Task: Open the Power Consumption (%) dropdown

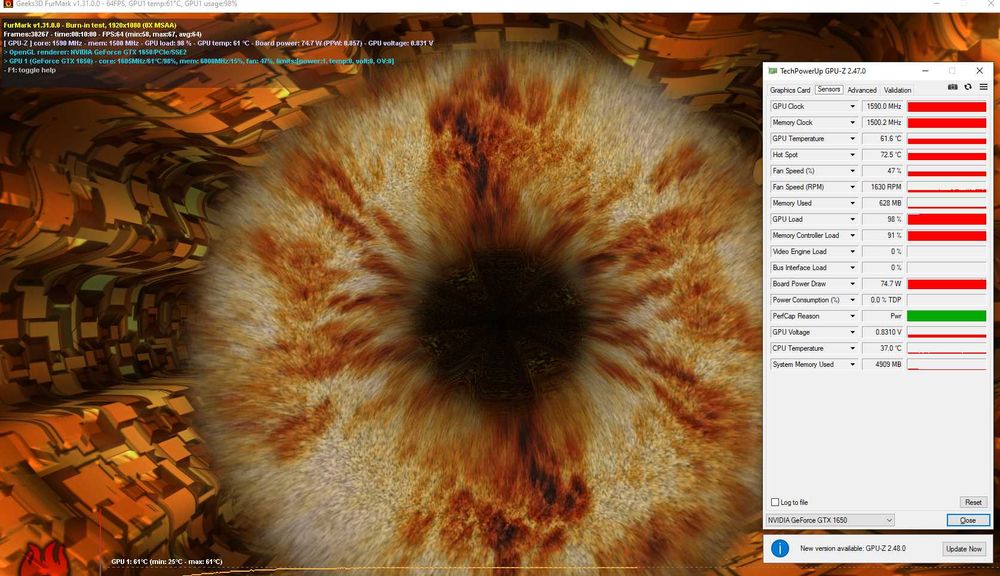Action: tap(852, 300)
